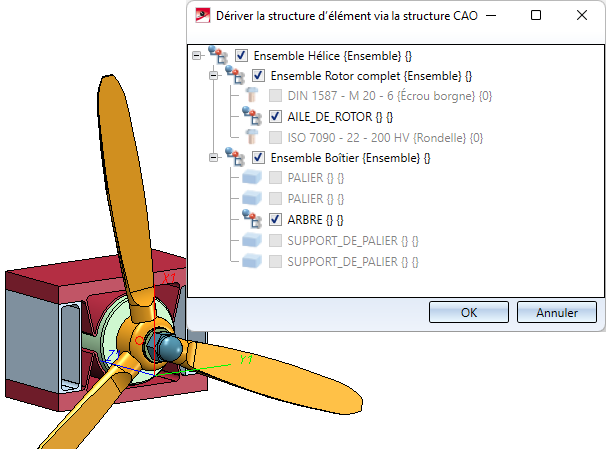This screenshot has width=606, height=449.
Task: Click the application icon in the dialog title bar
Action: 203,16
